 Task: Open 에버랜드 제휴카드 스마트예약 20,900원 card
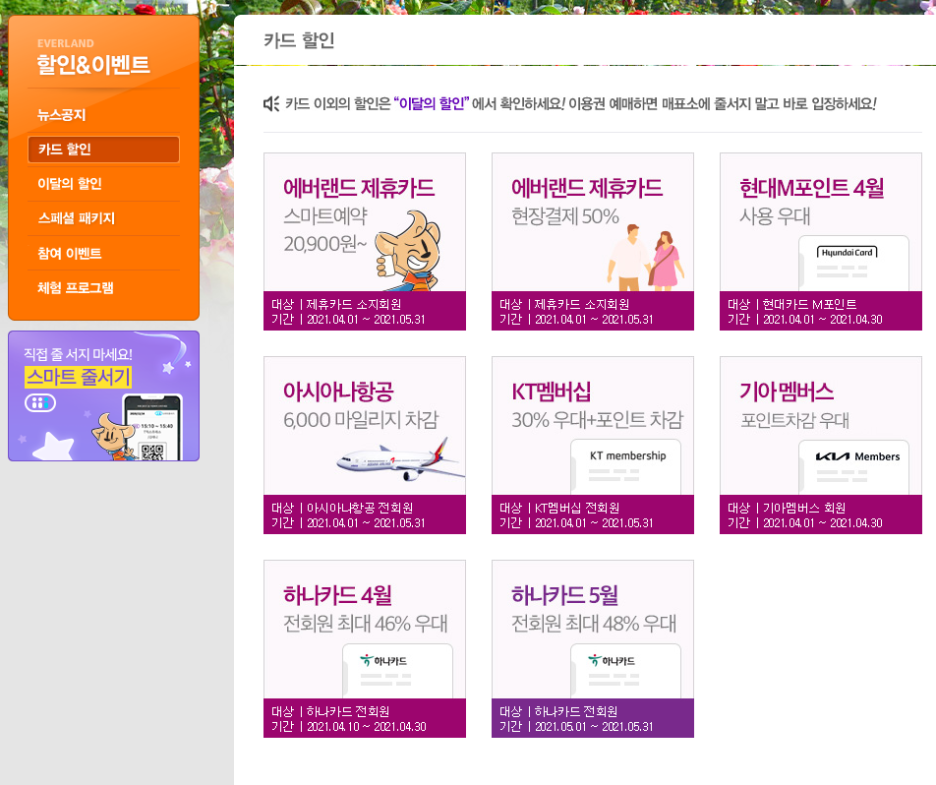365,241
